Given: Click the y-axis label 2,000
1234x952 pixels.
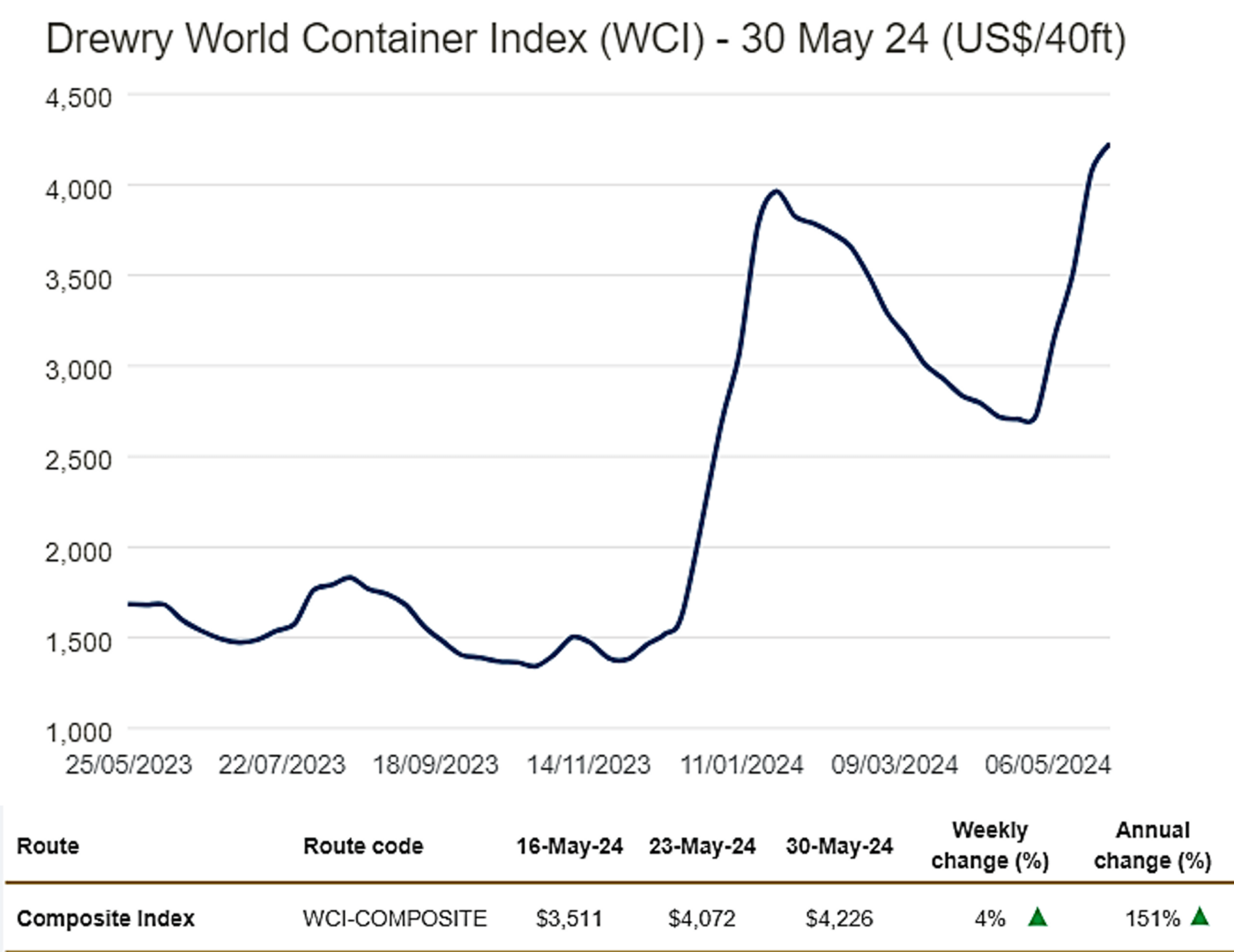Looking at the screenshot, I should click(79, 551).
